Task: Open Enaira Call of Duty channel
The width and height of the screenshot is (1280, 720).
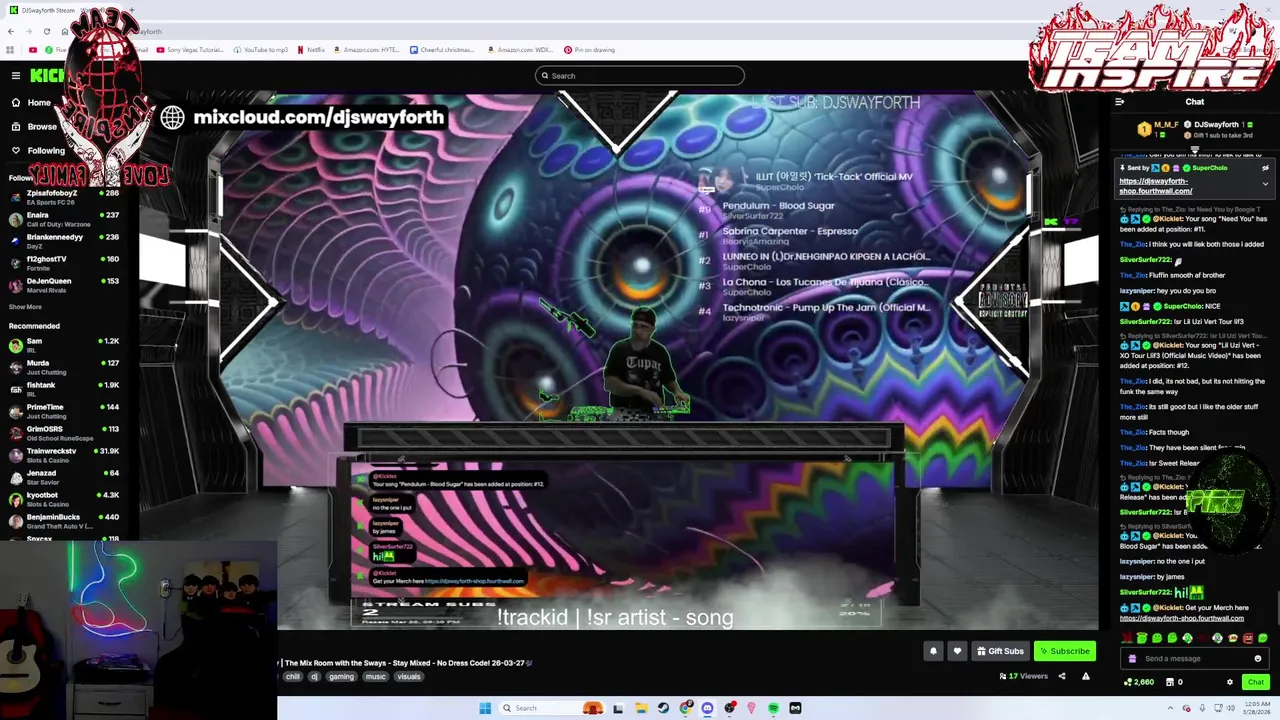Action: (64, 219)
